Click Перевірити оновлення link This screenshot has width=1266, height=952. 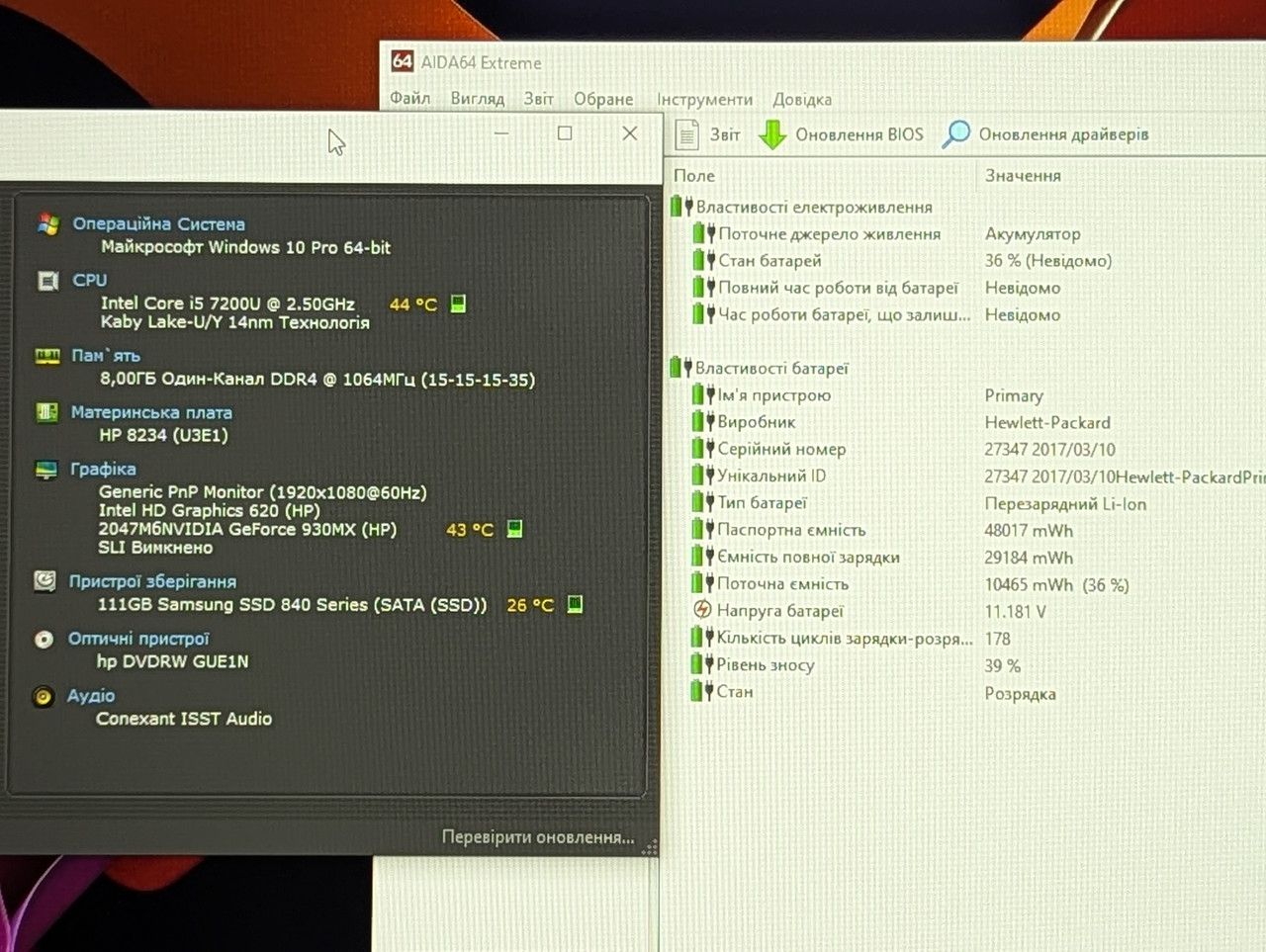[x=538, y=837]
